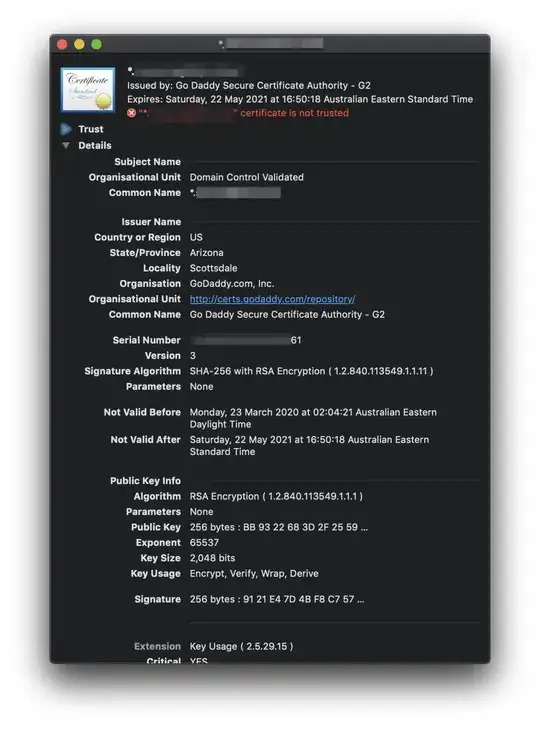Click the 'Serial Number' field label
Image resolution: width=540 pixels, height=729 pixels.
pyautogui.click(x=147, y=340)
